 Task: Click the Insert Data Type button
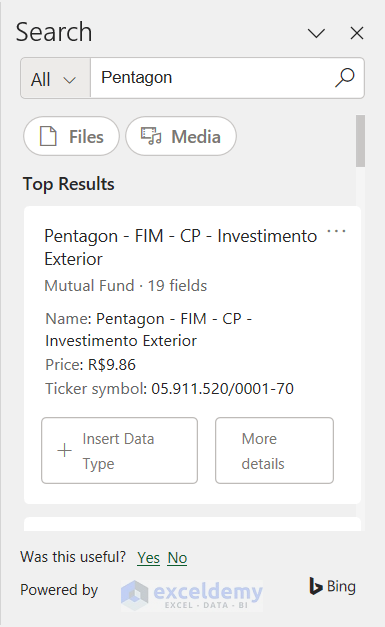click(x=120, y=451)
